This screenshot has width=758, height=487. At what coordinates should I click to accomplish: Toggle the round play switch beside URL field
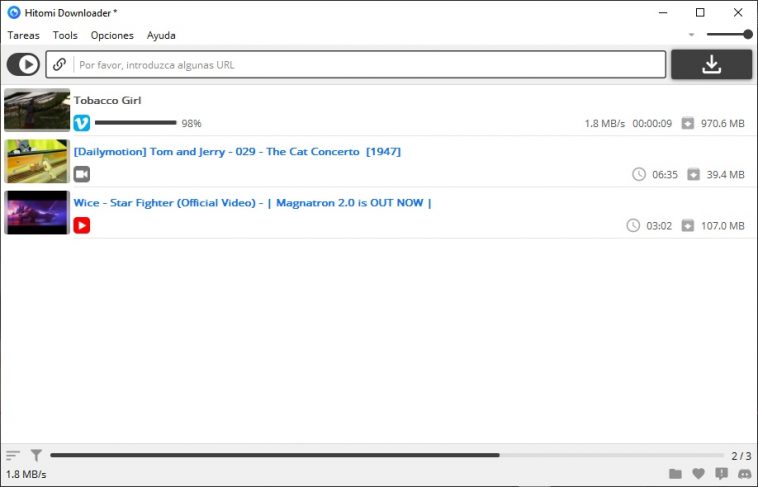(23, 64)
